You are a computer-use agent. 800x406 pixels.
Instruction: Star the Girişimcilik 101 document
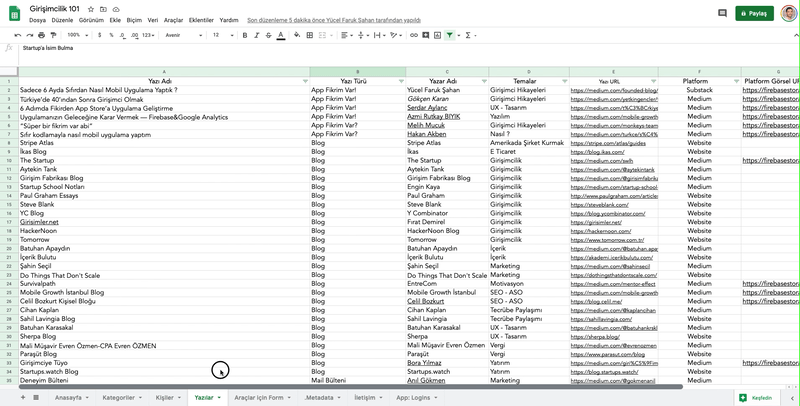[91, 9]
